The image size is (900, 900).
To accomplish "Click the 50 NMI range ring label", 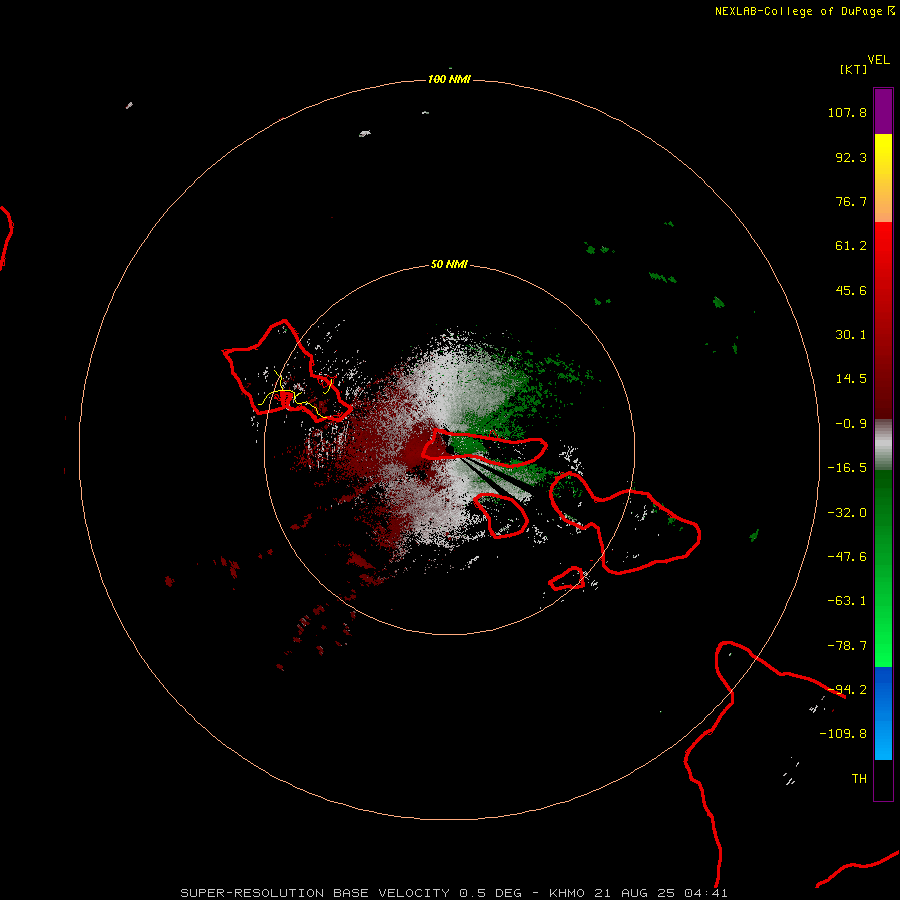I will point(449,264).
